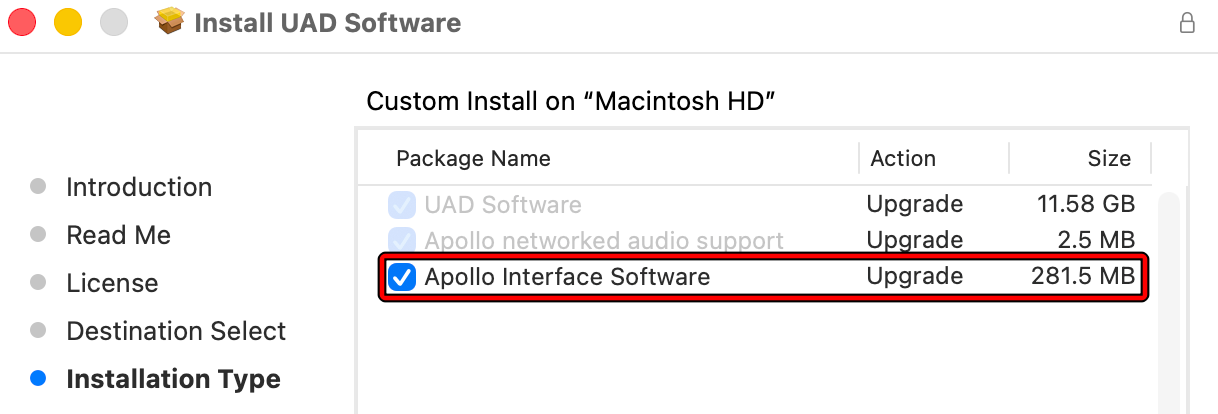Toggle Apollo networked audio support checkbox
The height and width of the screenshot is (414, 1218).
pos(402,240)
